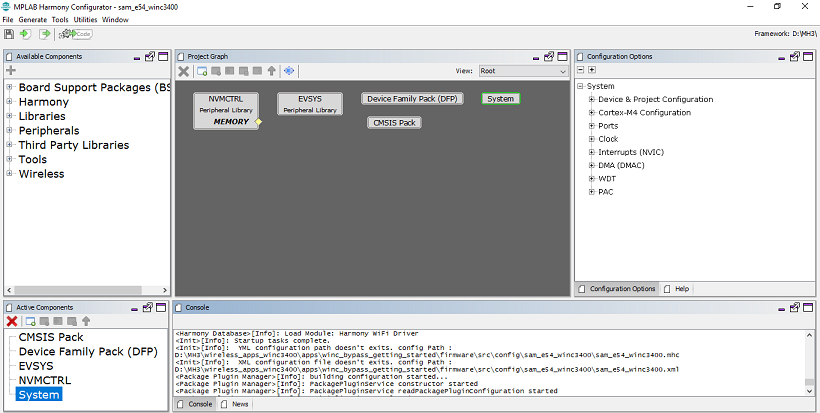Viewport: 820px width, 413px height.
Task: Open the Tools menu
Action: 60,20
